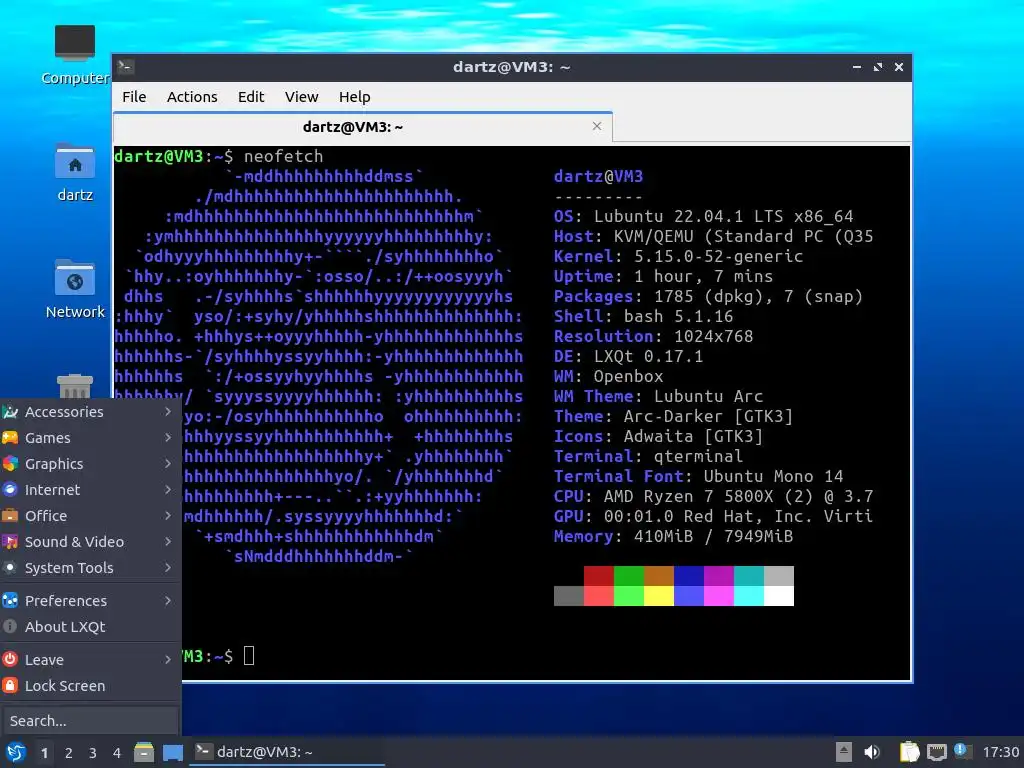Image resolution: width=1024 pixels, height=768 pixels.
Task: Expand the System Tools submenu arrow
Action: (x=168, y=568)
